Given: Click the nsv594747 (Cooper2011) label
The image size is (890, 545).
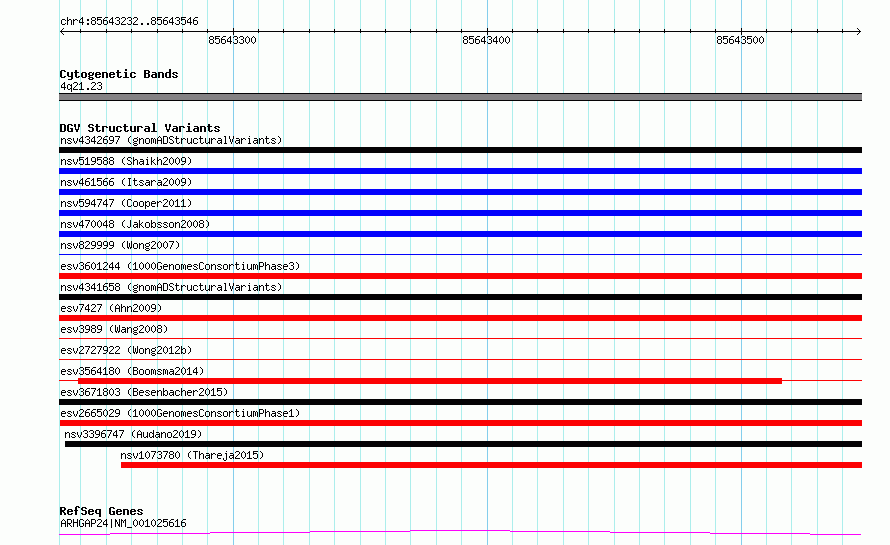Looking at the screenshot, I should click(126, 203).
